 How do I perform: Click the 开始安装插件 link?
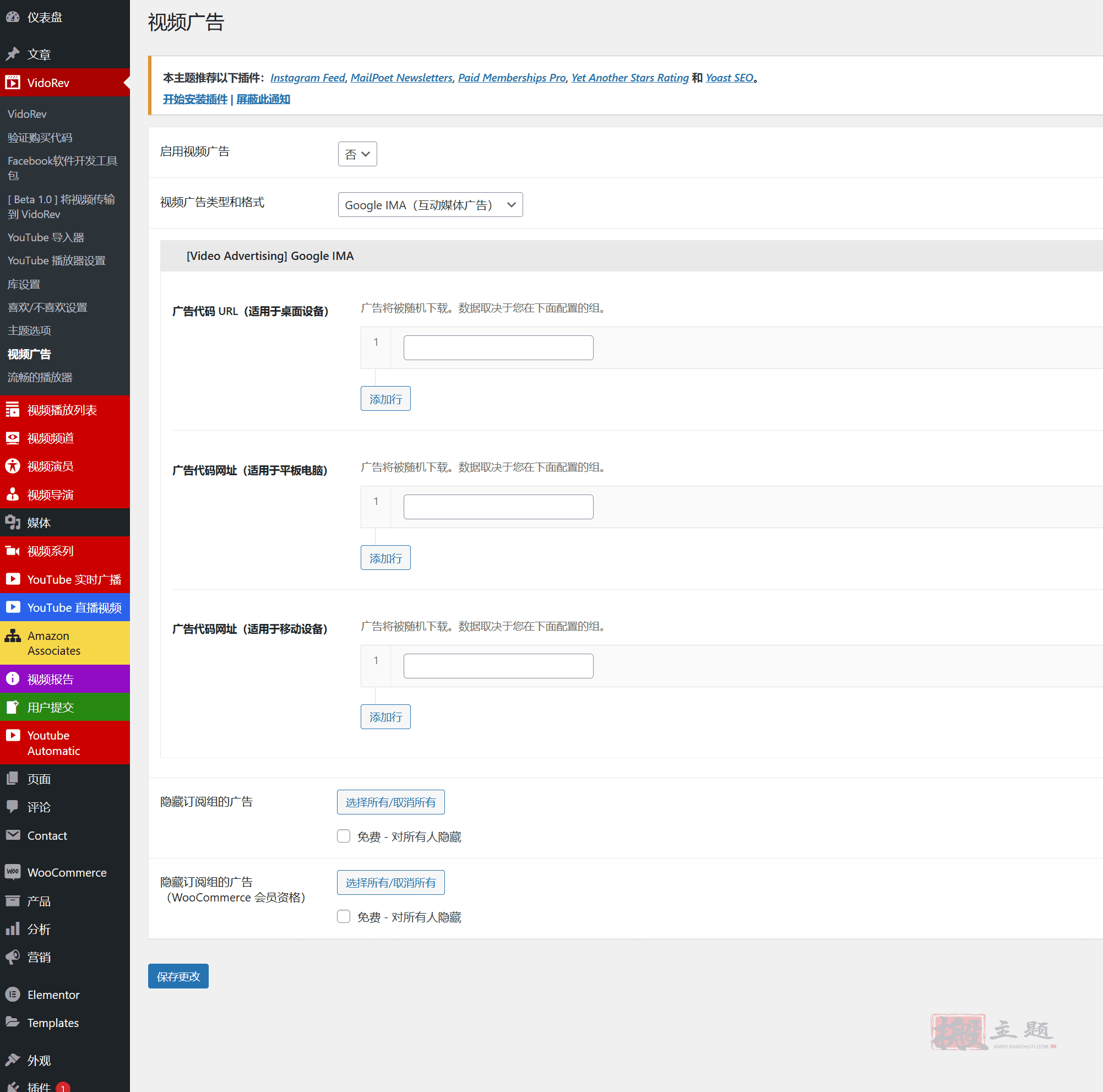195,99
